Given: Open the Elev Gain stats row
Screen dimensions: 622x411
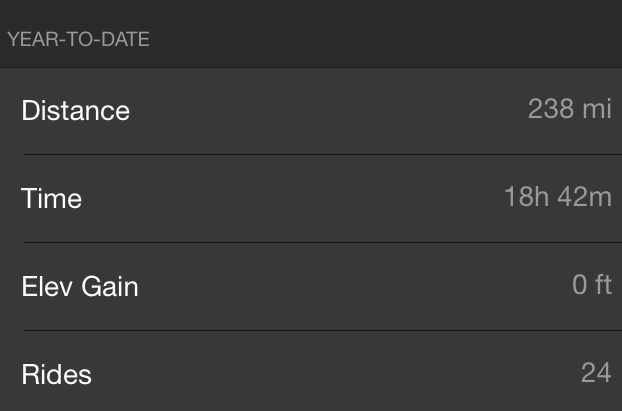Looking at the screenshot, I should pyautogui.click(x=311, y=286).
